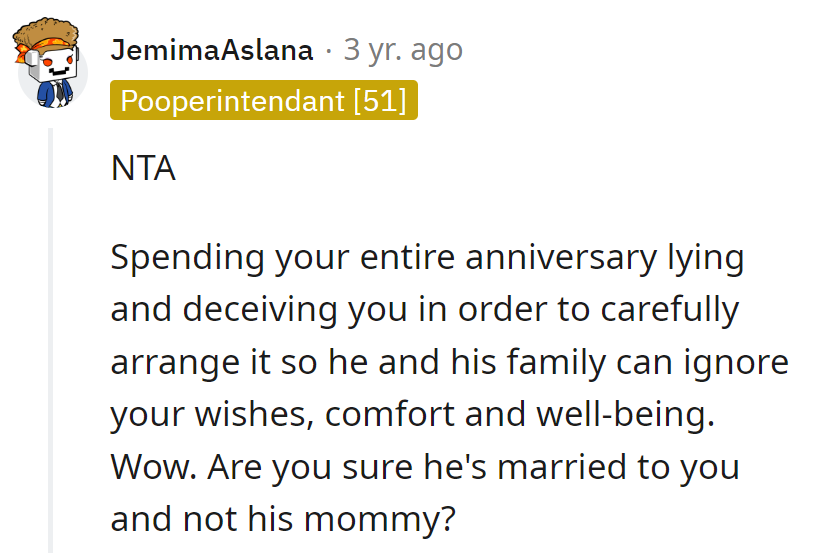Click the "3 yr. ago" timestamp
The height and width of the screenshot is (553, 823).
coord(403,50)
